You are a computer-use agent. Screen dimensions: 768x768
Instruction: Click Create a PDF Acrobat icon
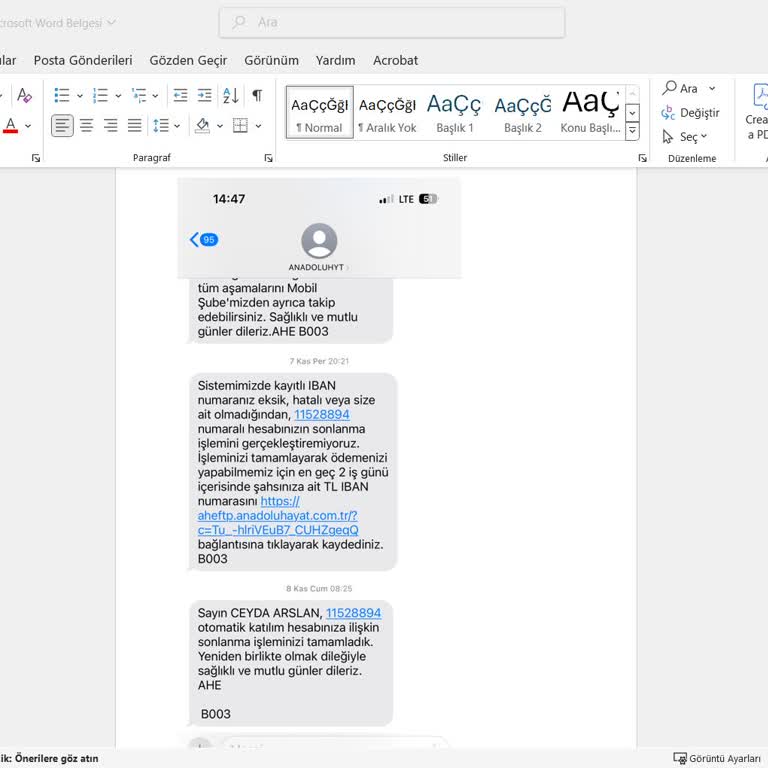coord(757,113)
